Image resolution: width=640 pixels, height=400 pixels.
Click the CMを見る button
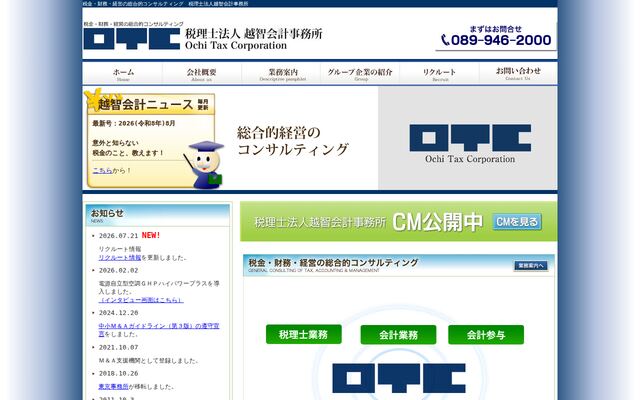517,222
